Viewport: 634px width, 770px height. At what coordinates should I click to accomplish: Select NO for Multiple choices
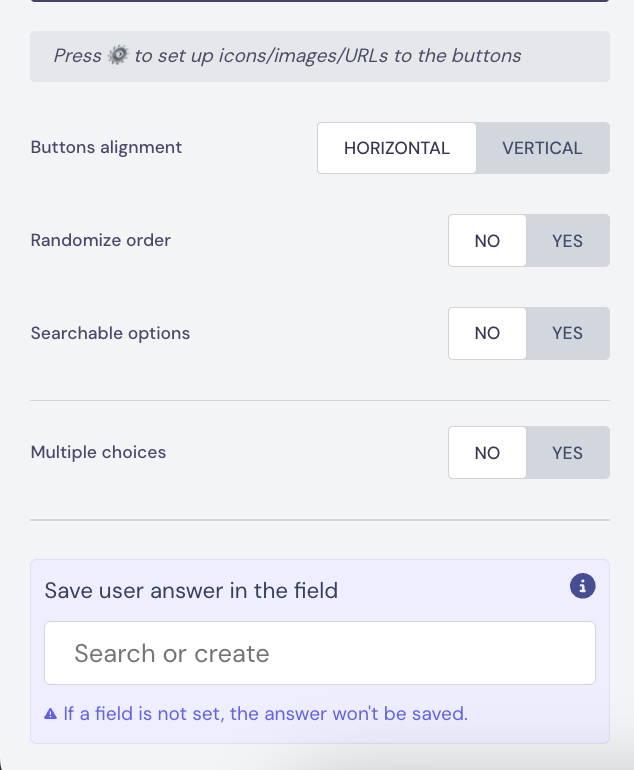coord(487,453)
